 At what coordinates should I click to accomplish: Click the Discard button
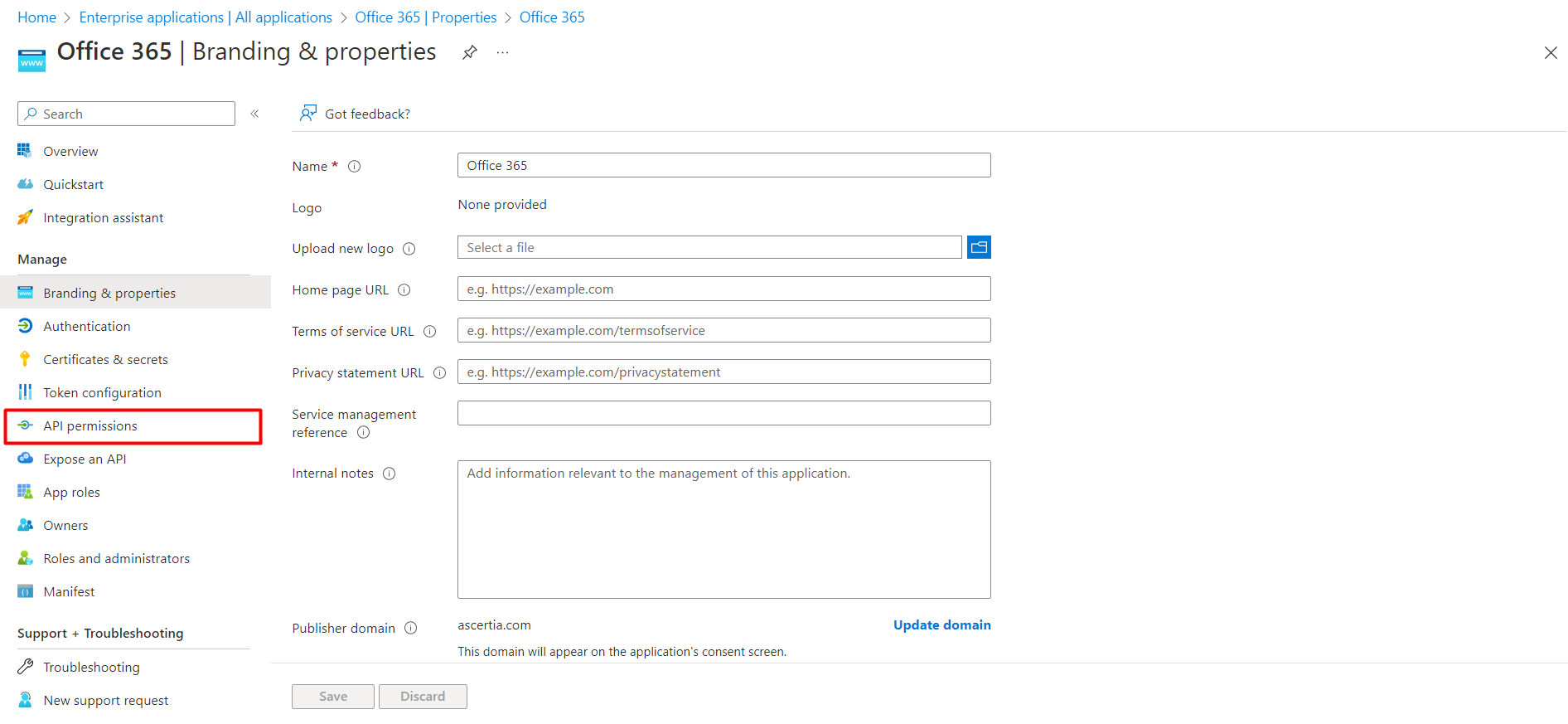pos(423,697)
